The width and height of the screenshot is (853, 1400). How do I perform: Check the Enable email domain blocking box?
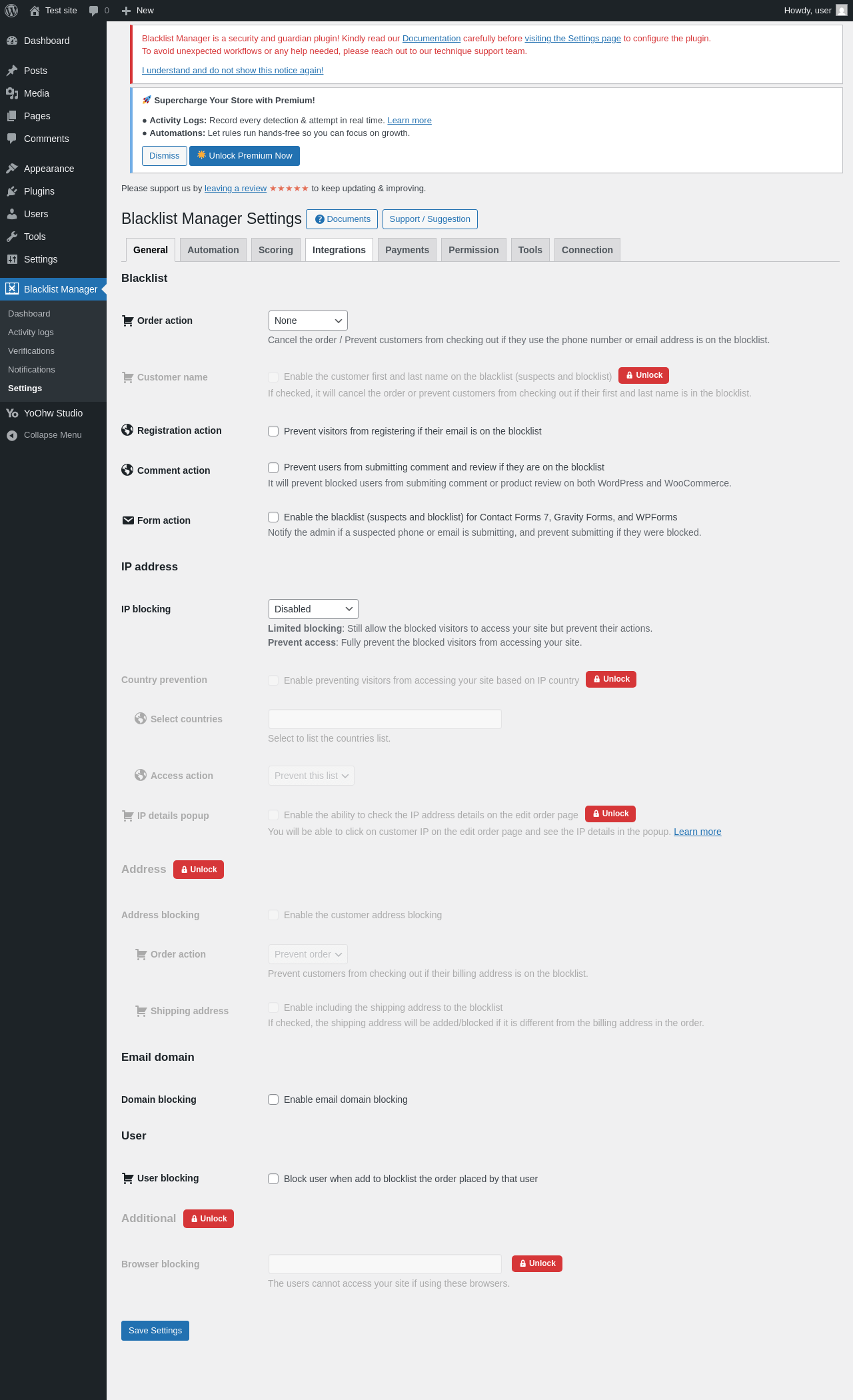click(273, 1099)
